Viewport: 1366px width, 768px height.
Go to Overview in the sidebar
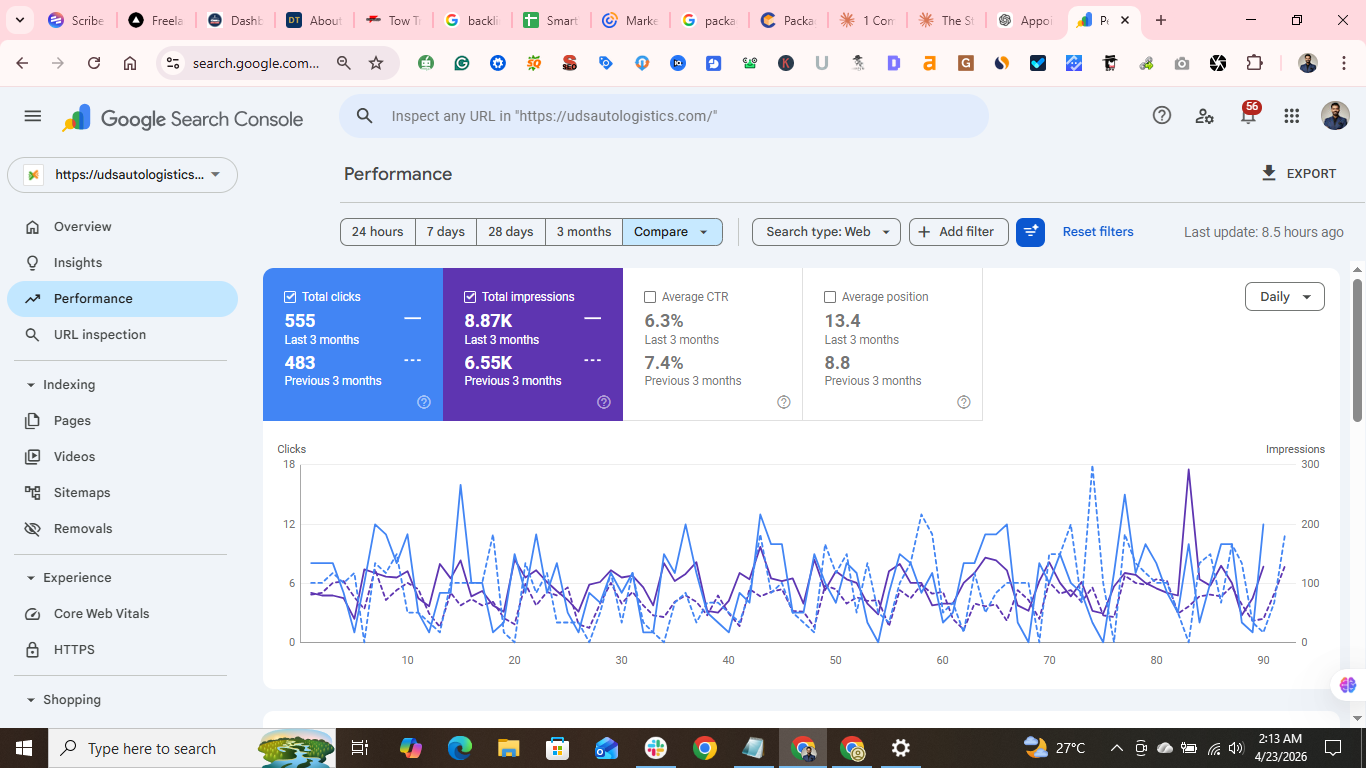122,227
